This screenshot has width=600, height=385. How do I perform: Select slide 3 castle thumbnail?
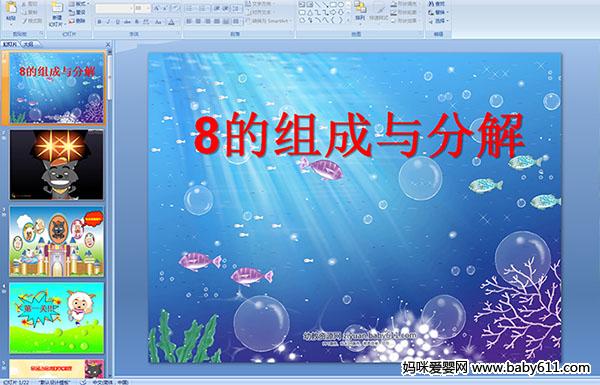point(57,241)
